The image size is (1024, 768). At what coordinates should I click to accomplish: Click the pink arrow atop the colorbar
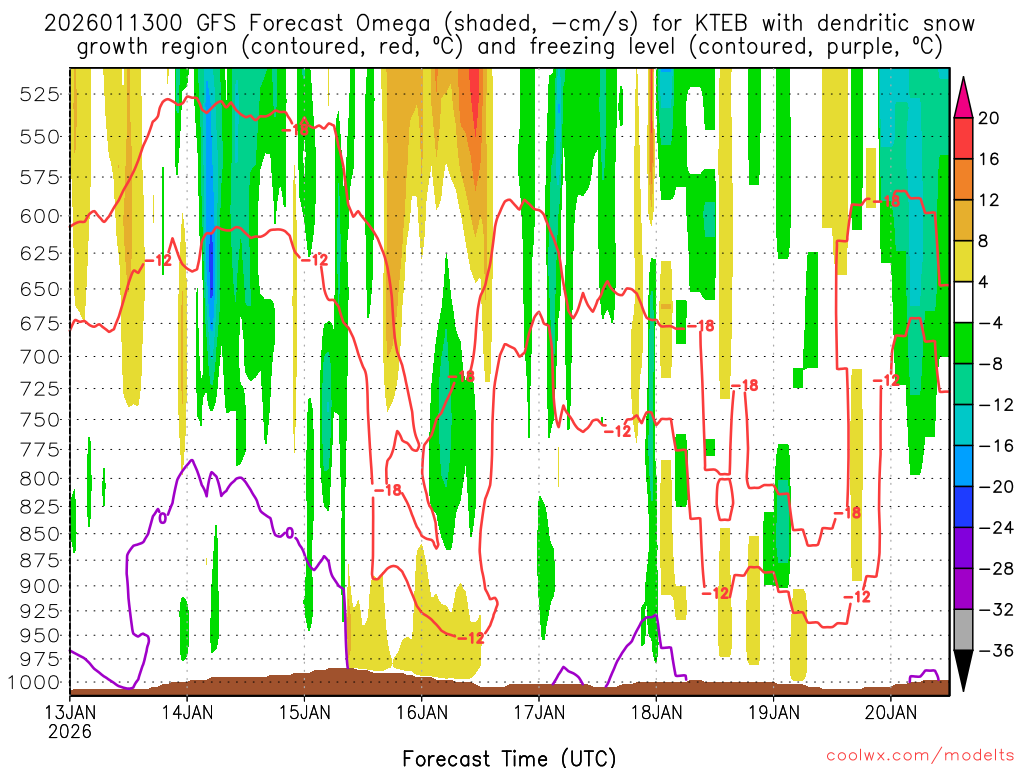(963, 98)
